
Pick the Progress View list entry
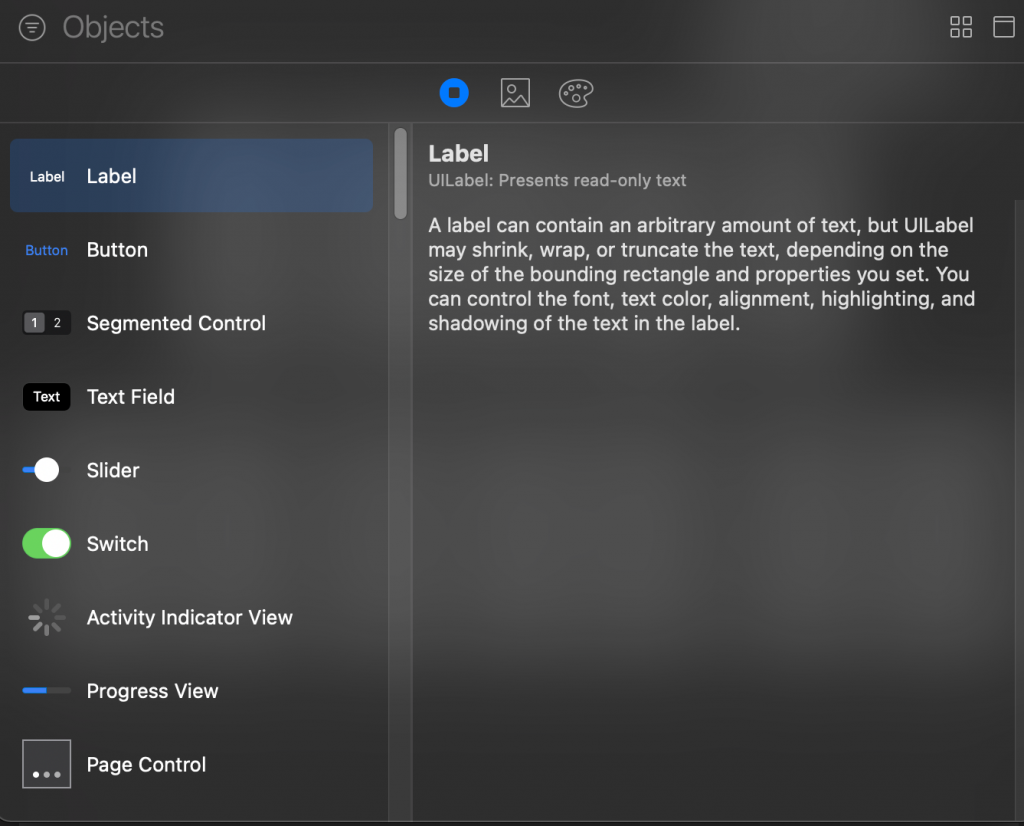pos(152,691)
